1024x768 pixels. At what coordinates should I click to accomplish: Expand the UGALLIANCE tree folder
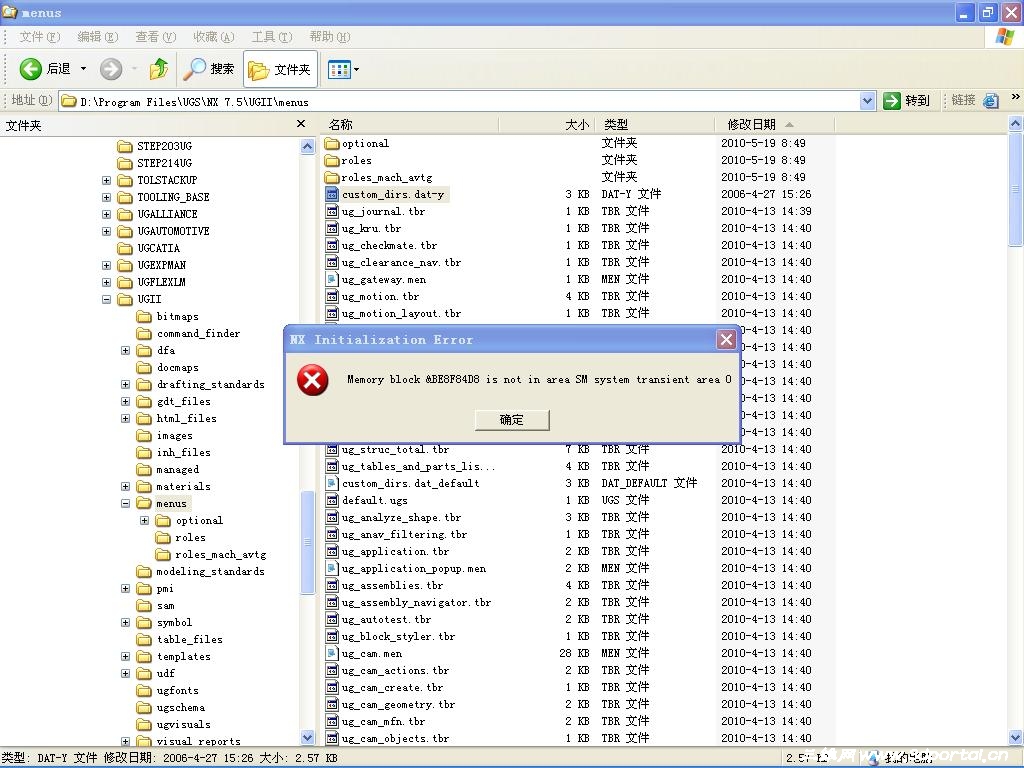pyautogui.click(x=106, y=214)
